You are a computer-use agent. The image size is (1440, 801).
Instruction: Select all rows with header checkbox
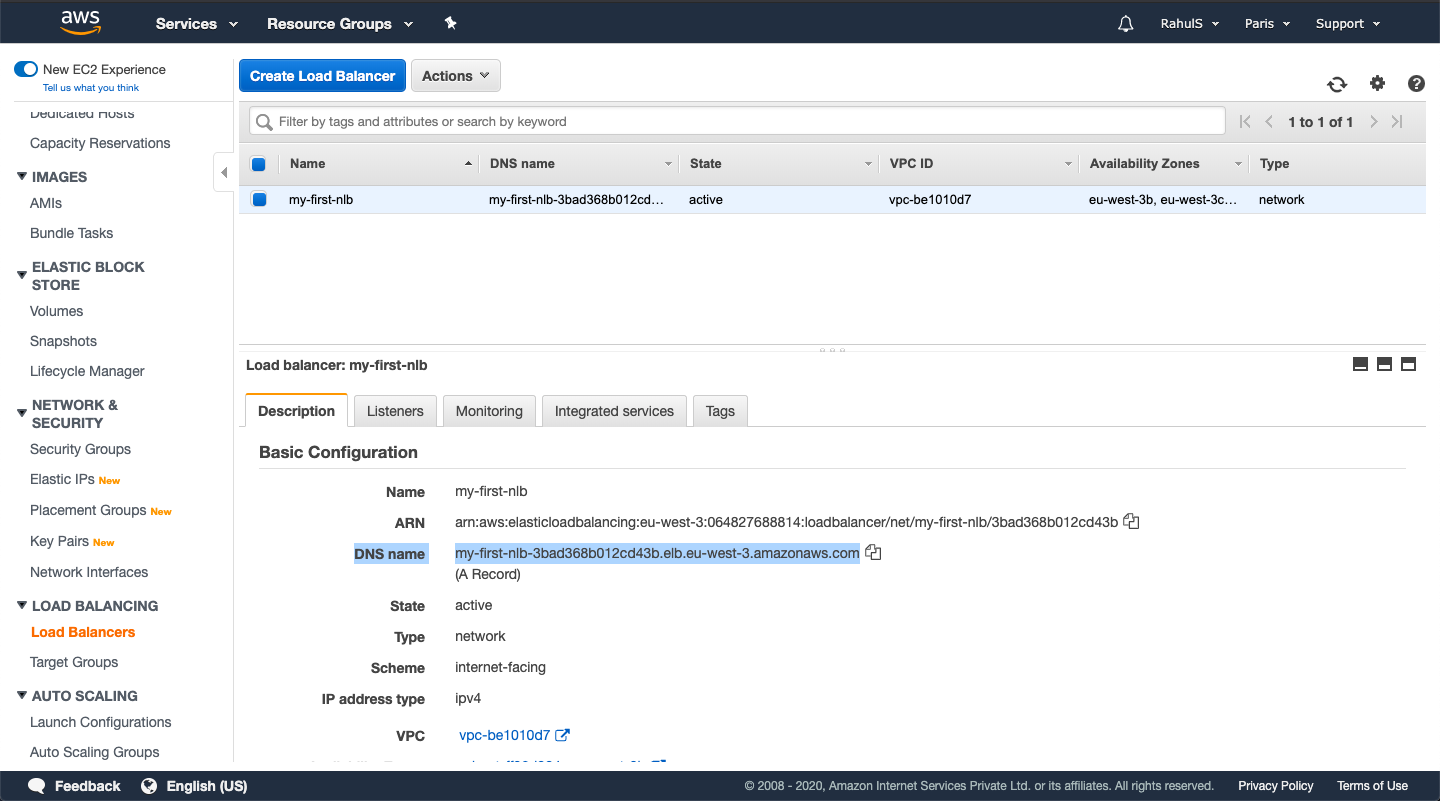tap(260, 164)
